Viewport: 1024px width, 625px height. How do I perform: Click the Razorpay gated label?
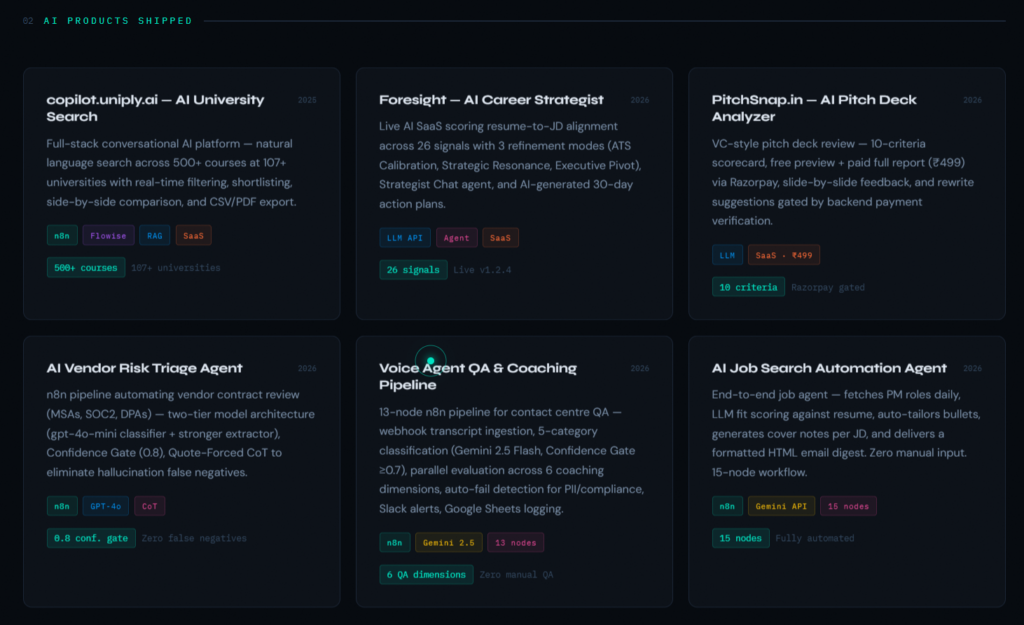click(x=827, y=287)
